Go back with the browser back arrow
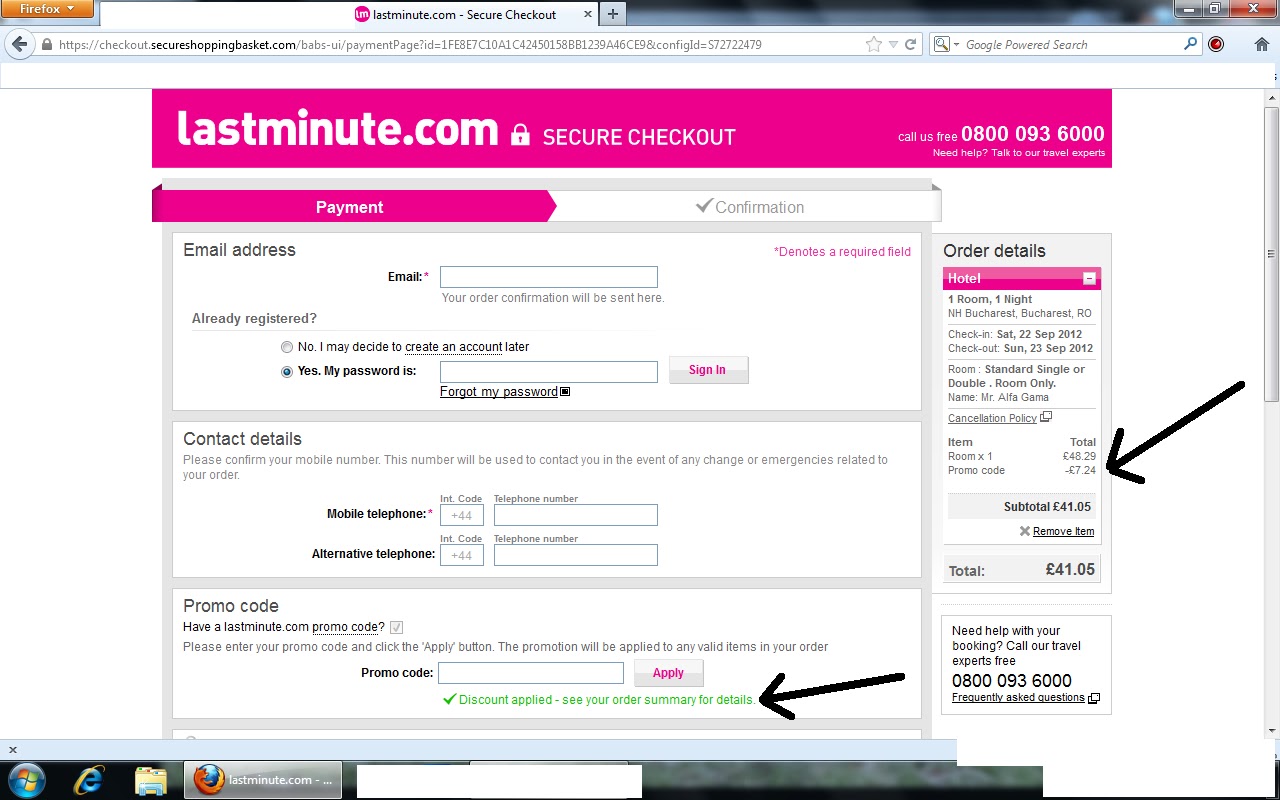1280x800 pixels. (19, 45)
